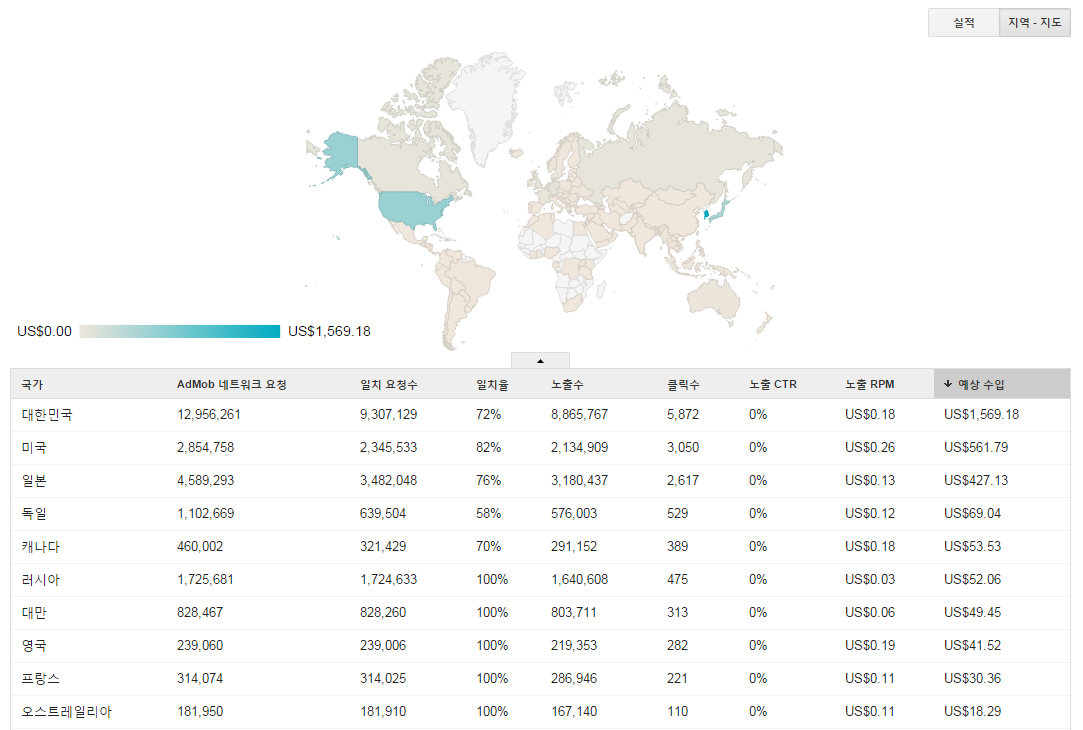This screenshot has width=1083, height=730.
Task: Click the sort arrow icon beside 예상 수입
Action: click(x=948, y=384)
